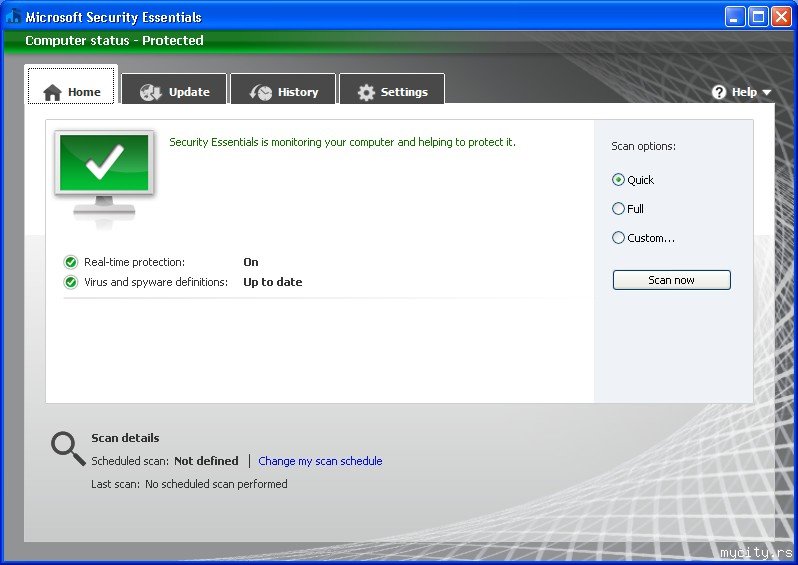Start scan with Scan now button
Screen dimensions: 798x565
671,280
